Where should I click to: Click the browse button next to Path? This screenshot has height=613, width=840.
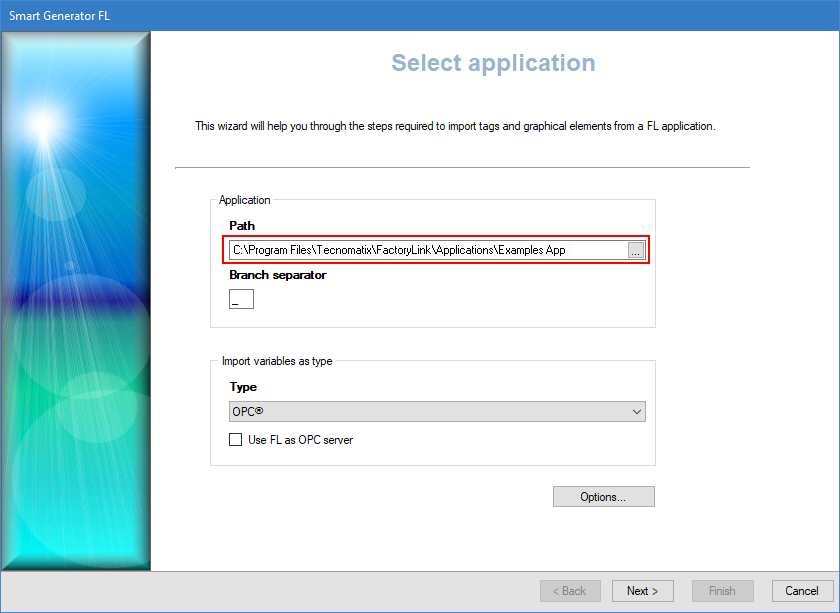click(x=636, y=250)
